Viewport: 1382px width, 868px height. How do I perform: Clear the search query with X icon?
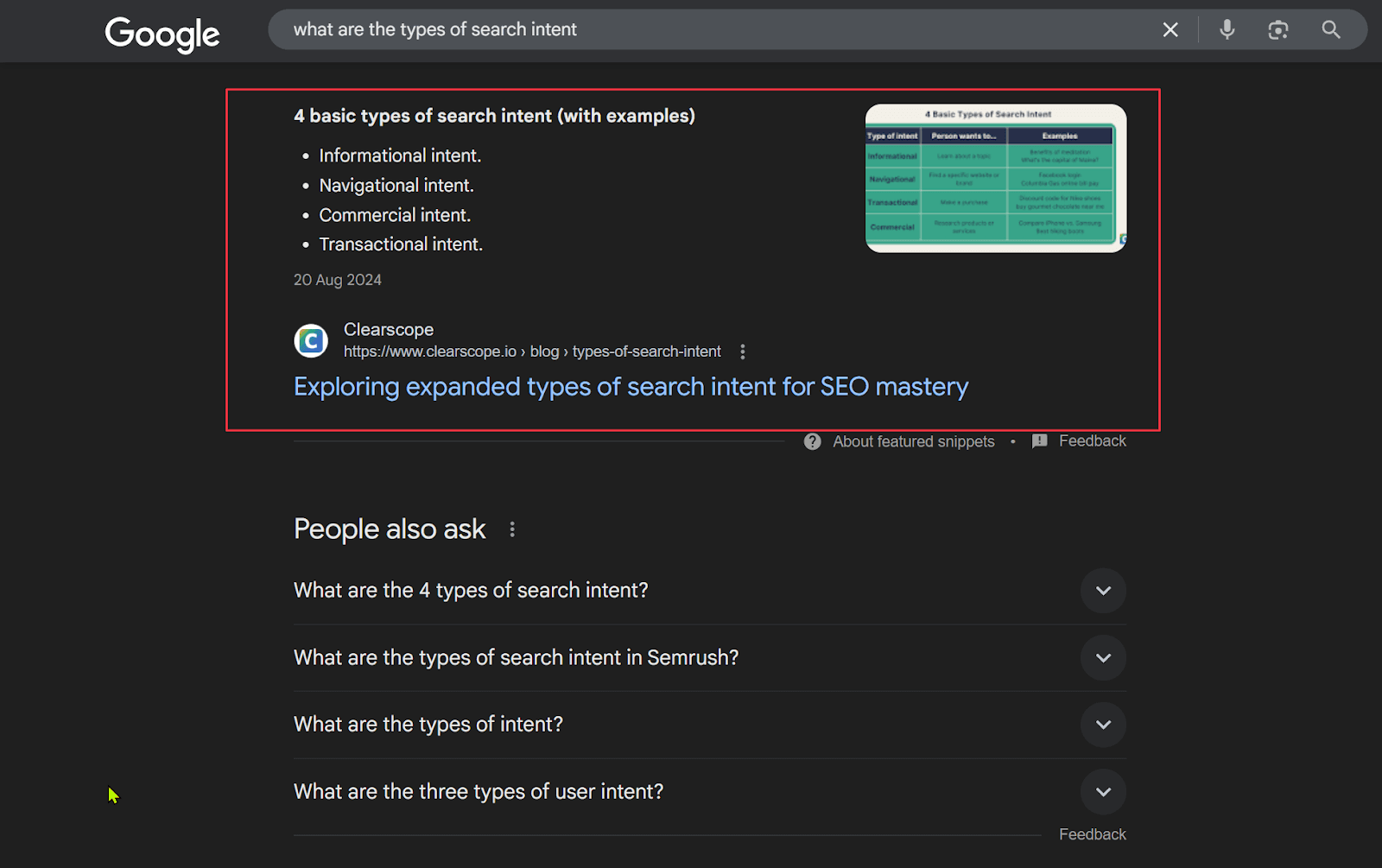(1170, 30)
